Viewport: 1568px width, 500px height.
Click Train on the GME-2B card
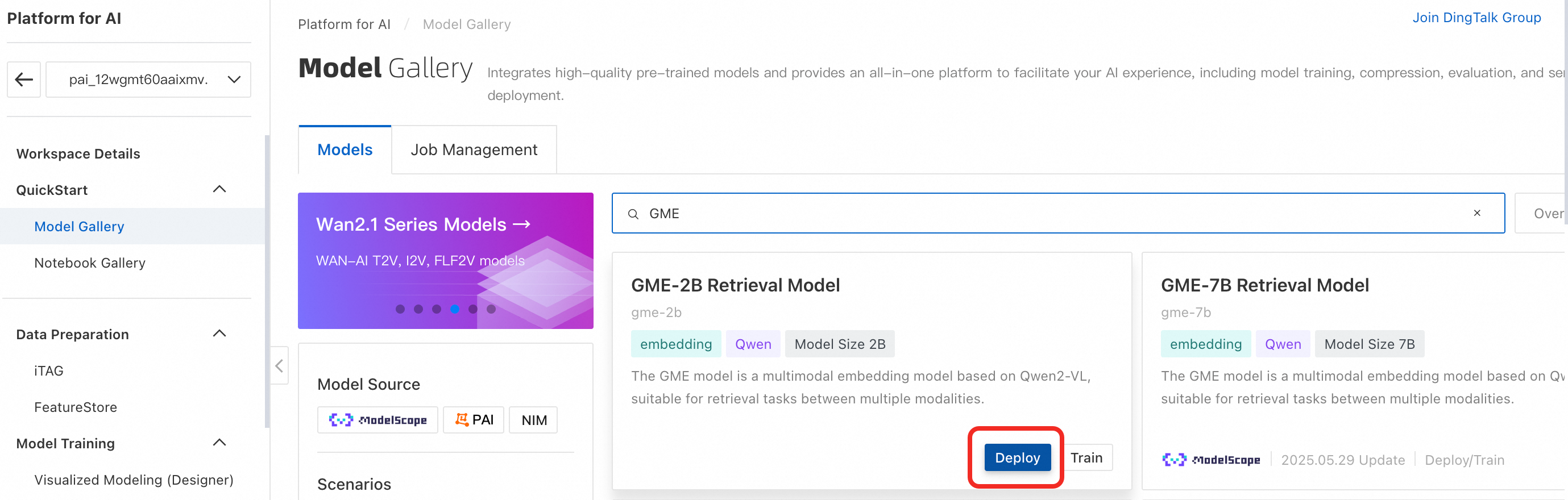click(x=1086, y=457)
